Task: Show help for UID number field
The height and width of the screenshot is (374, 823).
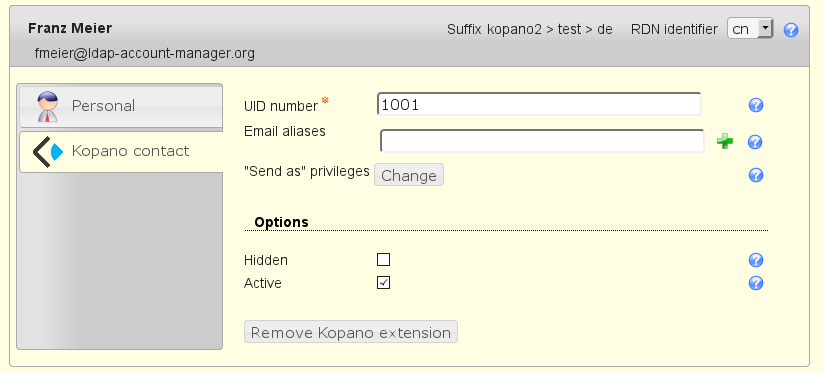Action: (755, 105)
